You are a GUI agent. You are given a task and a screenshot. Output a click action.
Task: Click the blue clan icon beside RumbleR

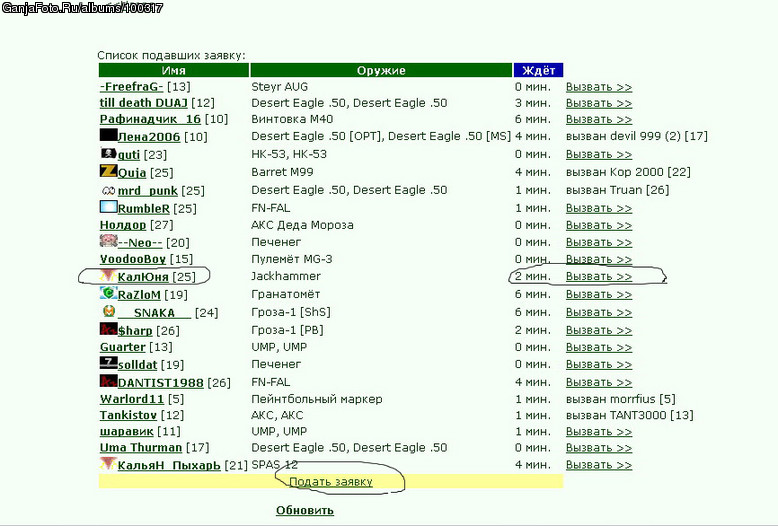[x=108, y=206]
